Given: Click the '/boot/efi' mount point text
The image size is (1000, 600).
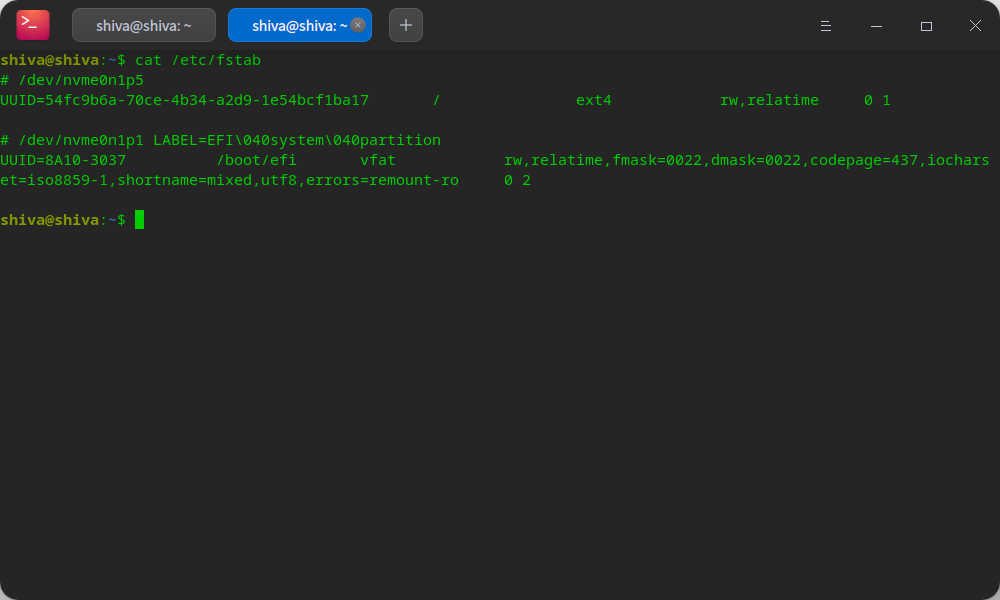Looking at the screenshot, I should tap(256, 160).
